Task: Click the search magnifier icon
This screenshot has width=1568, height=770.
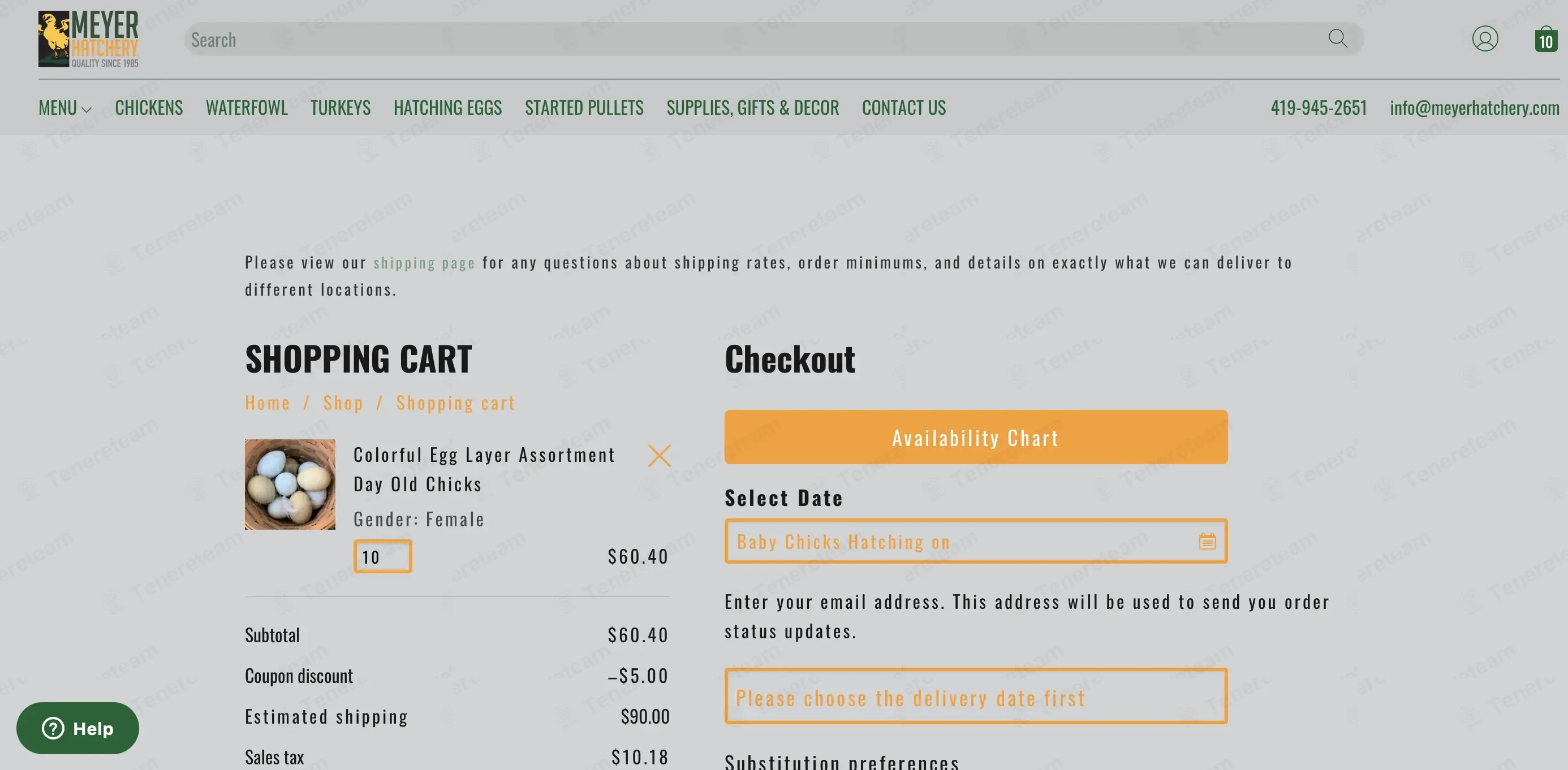Action: coord(1337,39)
